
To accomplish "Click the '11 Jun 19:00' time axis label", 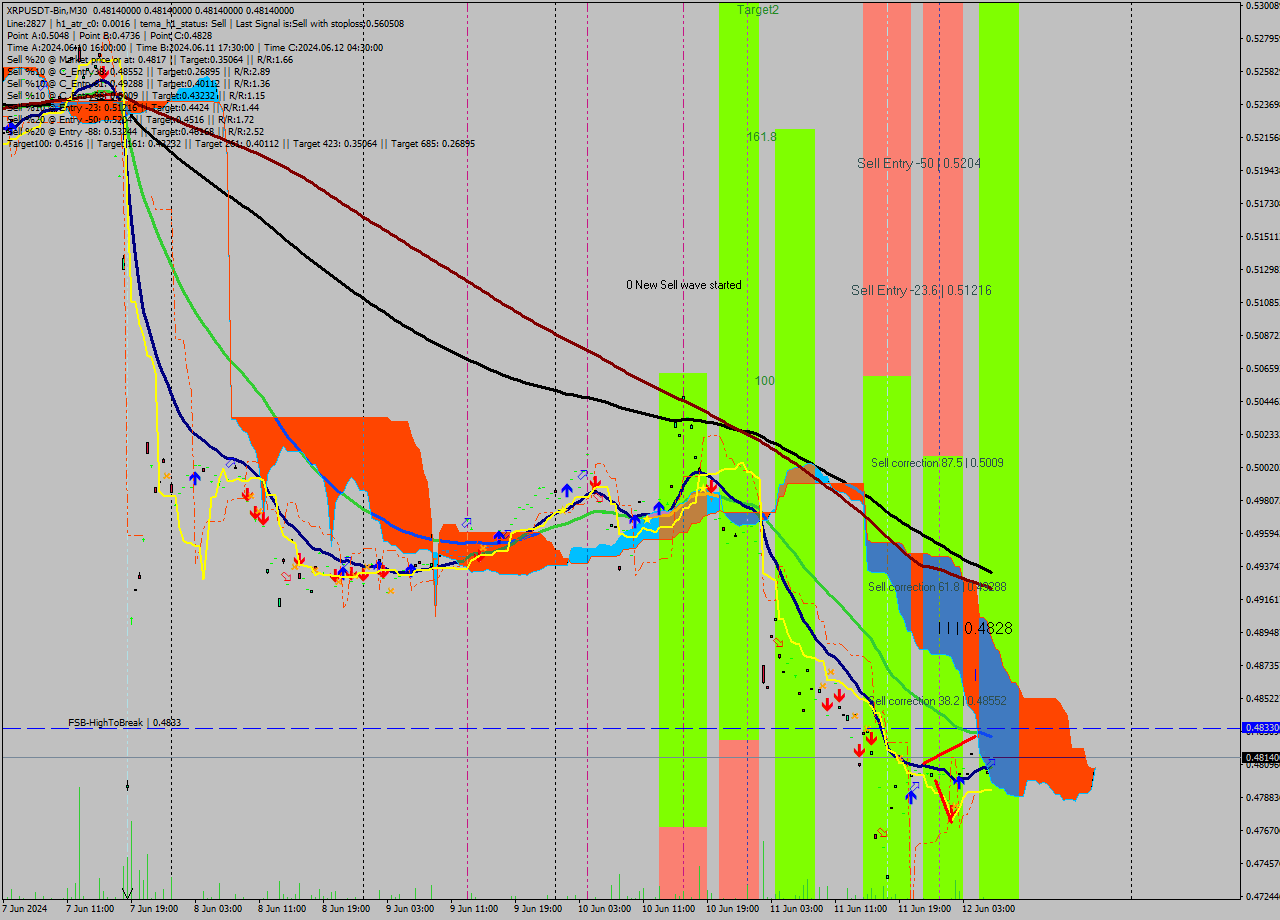I will [x=924, y=909].
